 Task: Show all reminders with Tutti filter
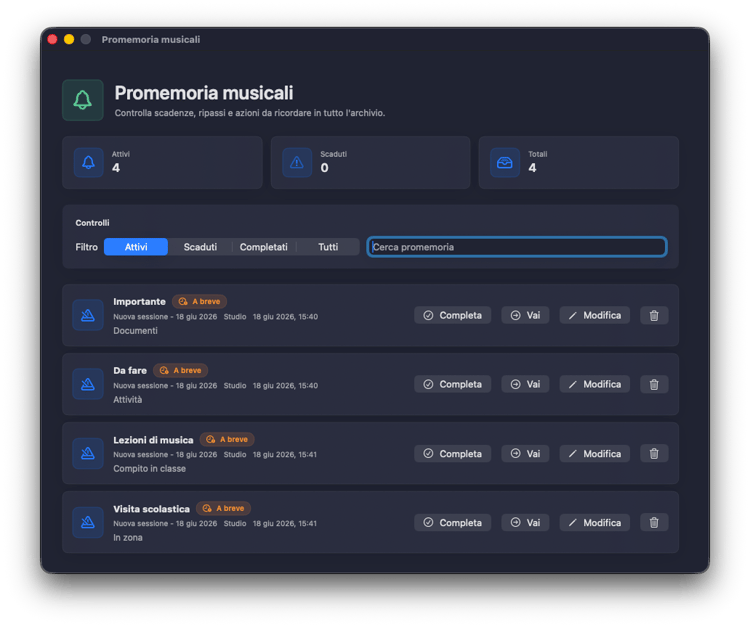[328, 247]
